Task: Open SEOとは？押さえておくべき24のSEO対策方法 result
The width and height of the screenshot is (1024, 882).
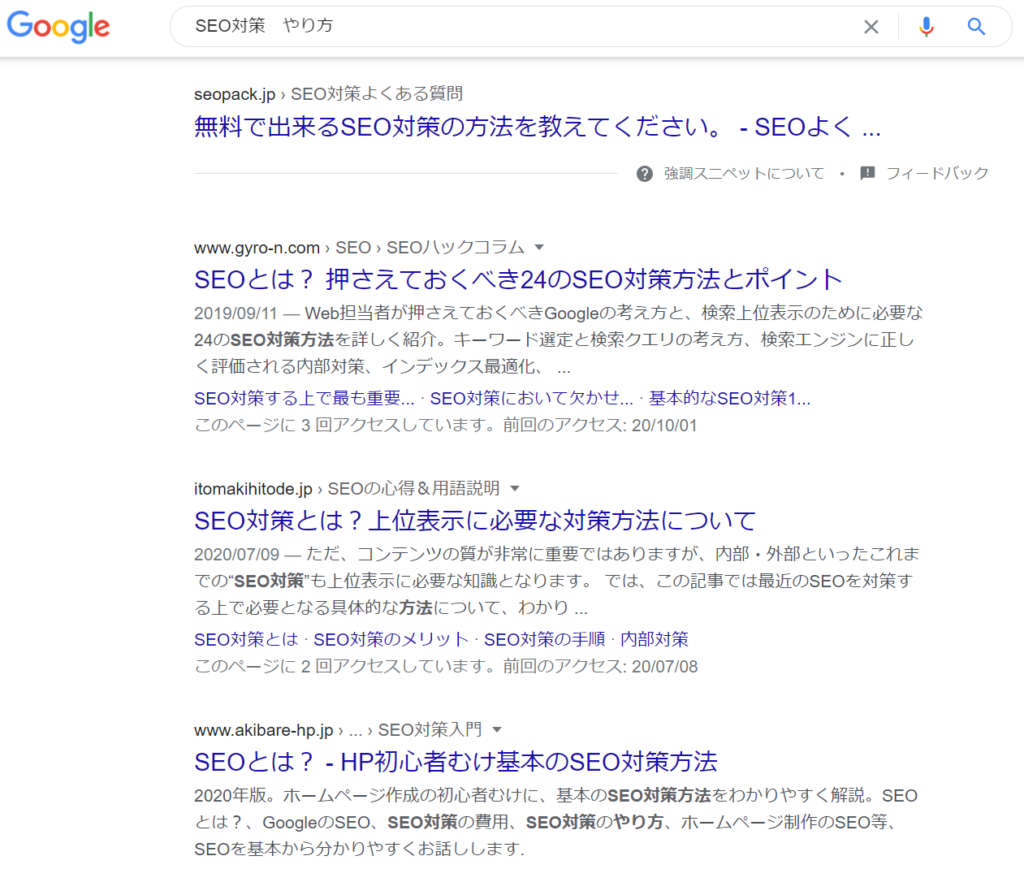Action: click(518, 279)
